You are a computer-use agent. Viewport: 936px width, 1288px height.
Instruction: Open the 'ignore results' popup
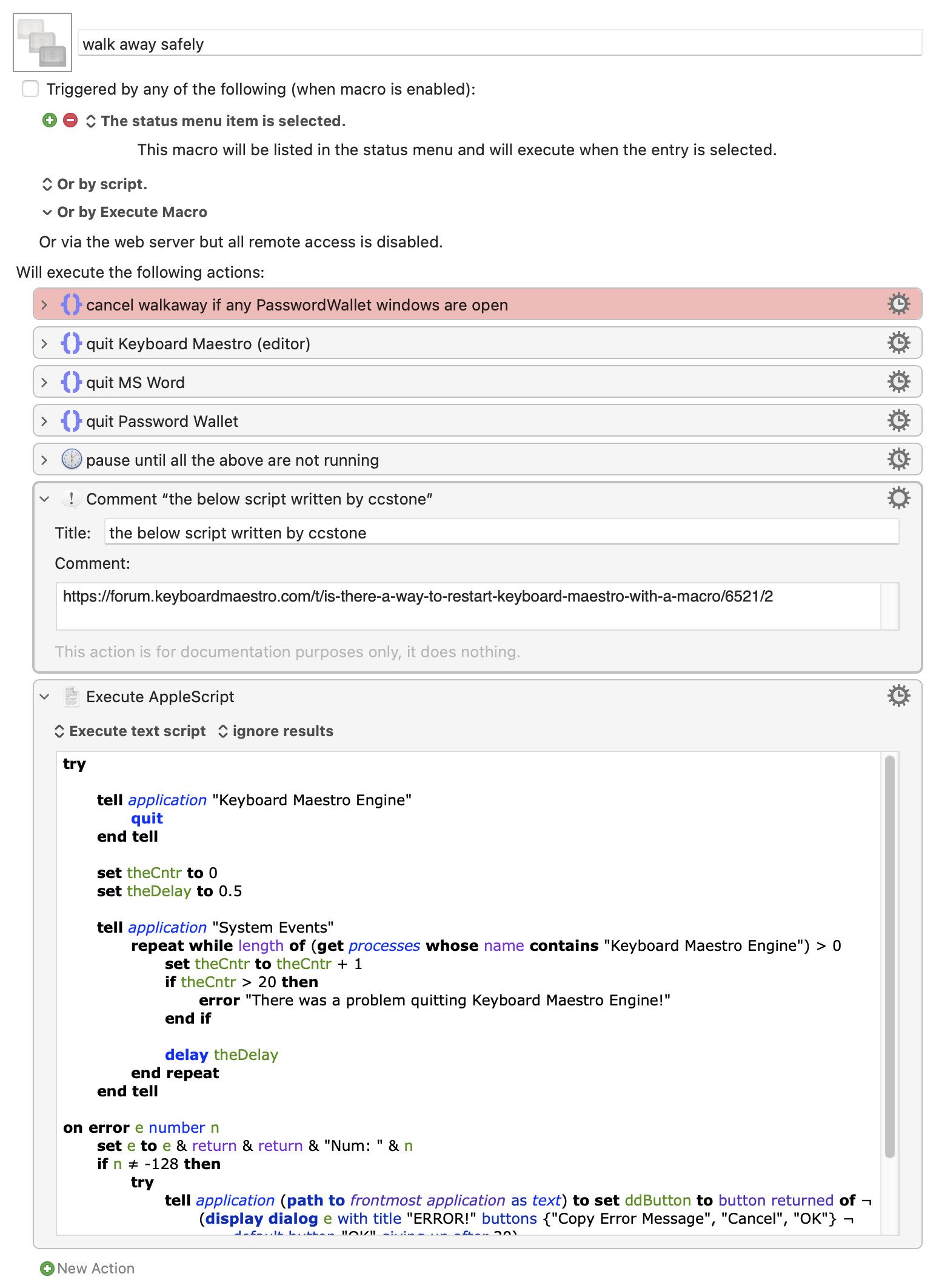click(x=276, y=731)
